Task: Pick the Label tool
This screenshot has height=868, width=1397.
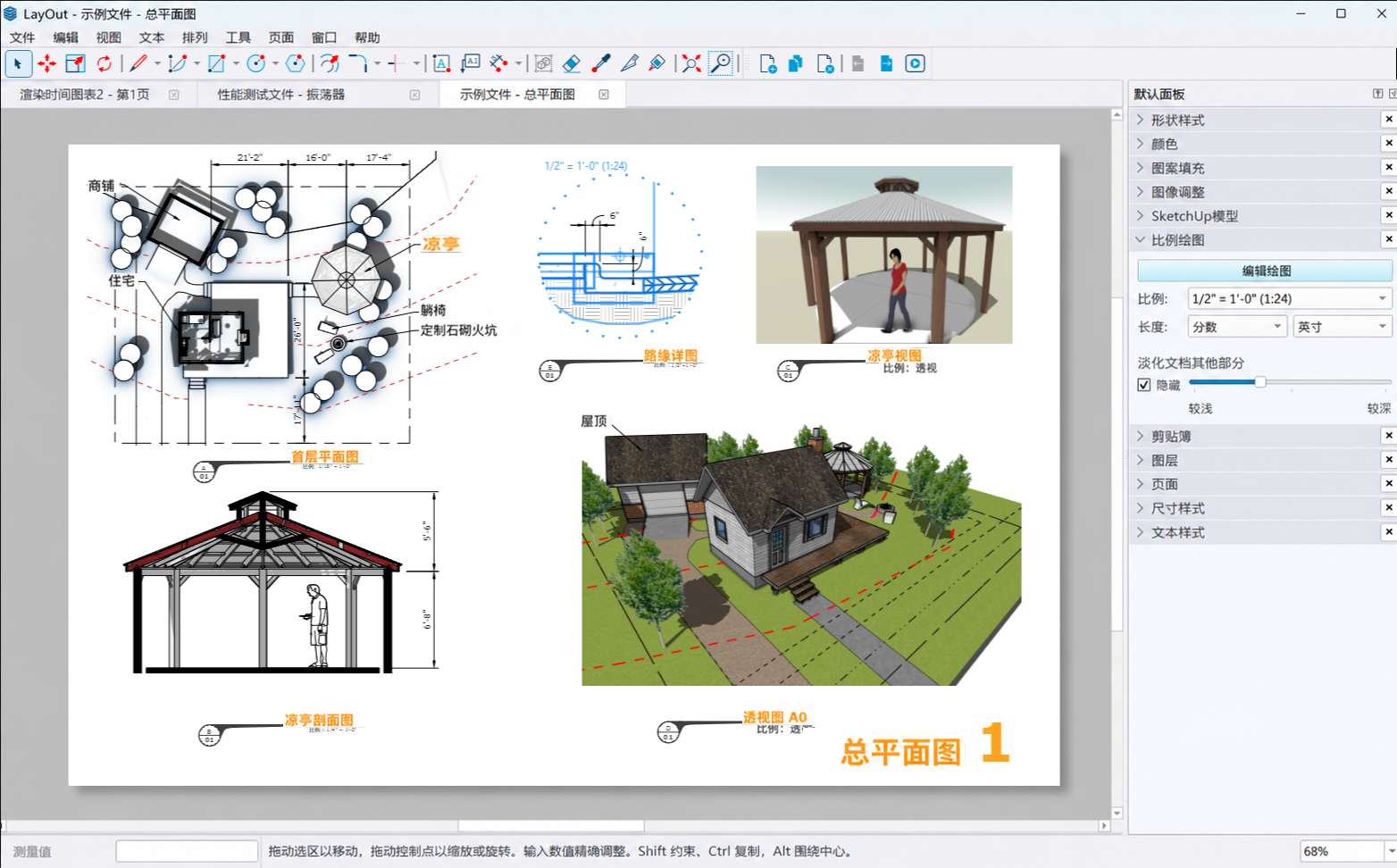Action: tap(470, 63)
